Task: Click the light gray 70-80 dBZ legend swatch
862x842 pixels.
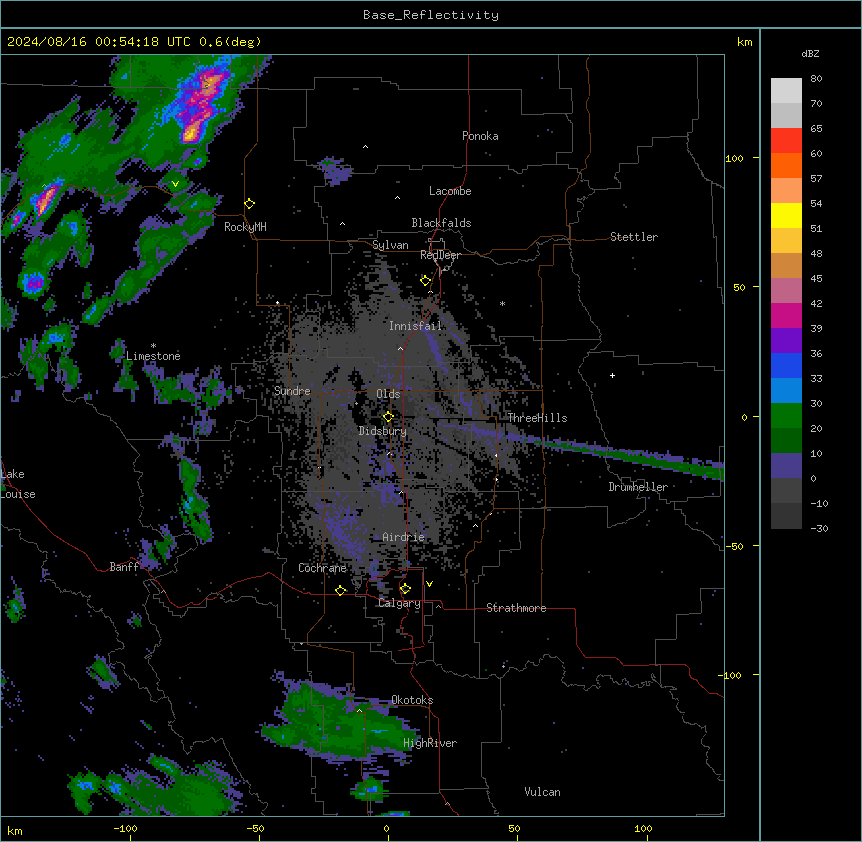Action: 786,90
